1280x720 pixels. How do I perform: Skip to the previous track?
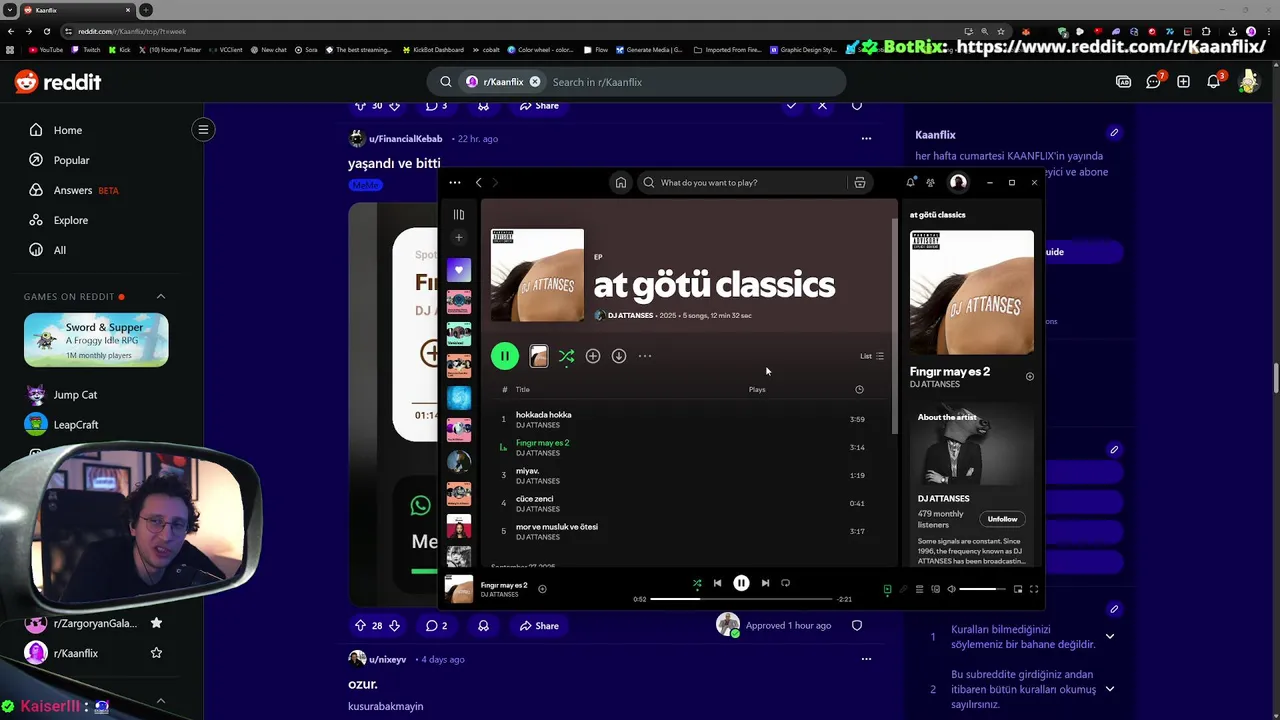coord(717,583)
